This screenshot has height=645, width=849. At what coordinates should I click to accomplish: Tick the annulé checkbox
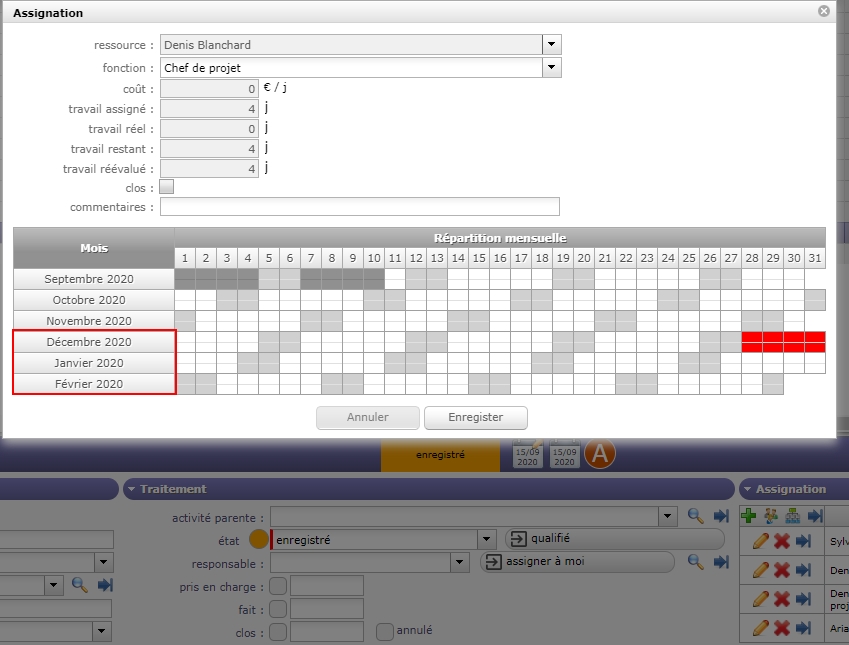click(384, 631)
